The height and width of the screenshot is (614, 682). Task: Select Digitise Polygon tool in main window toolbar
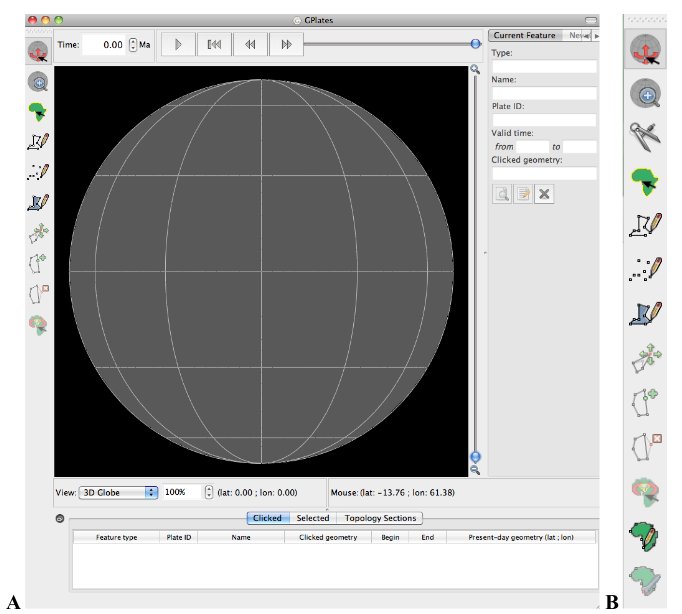click(x=38, y=202)
